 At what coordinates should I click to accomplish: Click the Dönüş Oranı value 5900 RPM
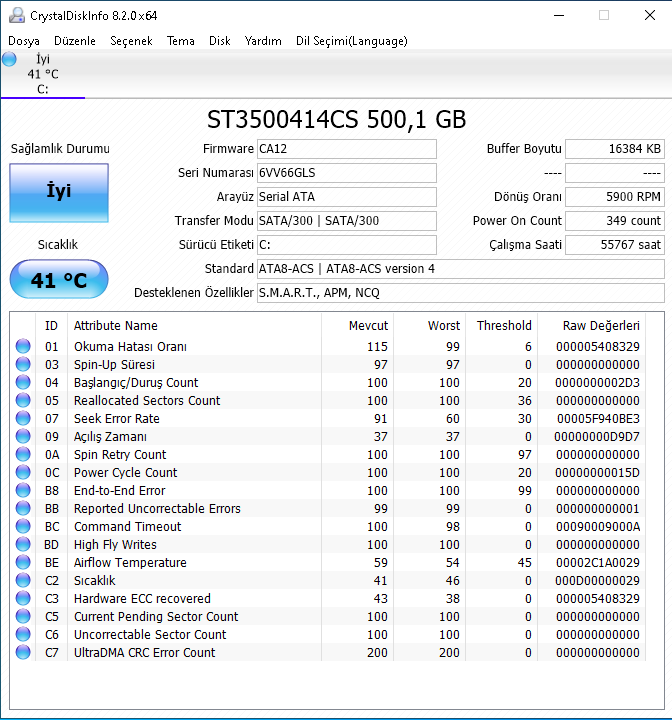(x=615, y=197)
